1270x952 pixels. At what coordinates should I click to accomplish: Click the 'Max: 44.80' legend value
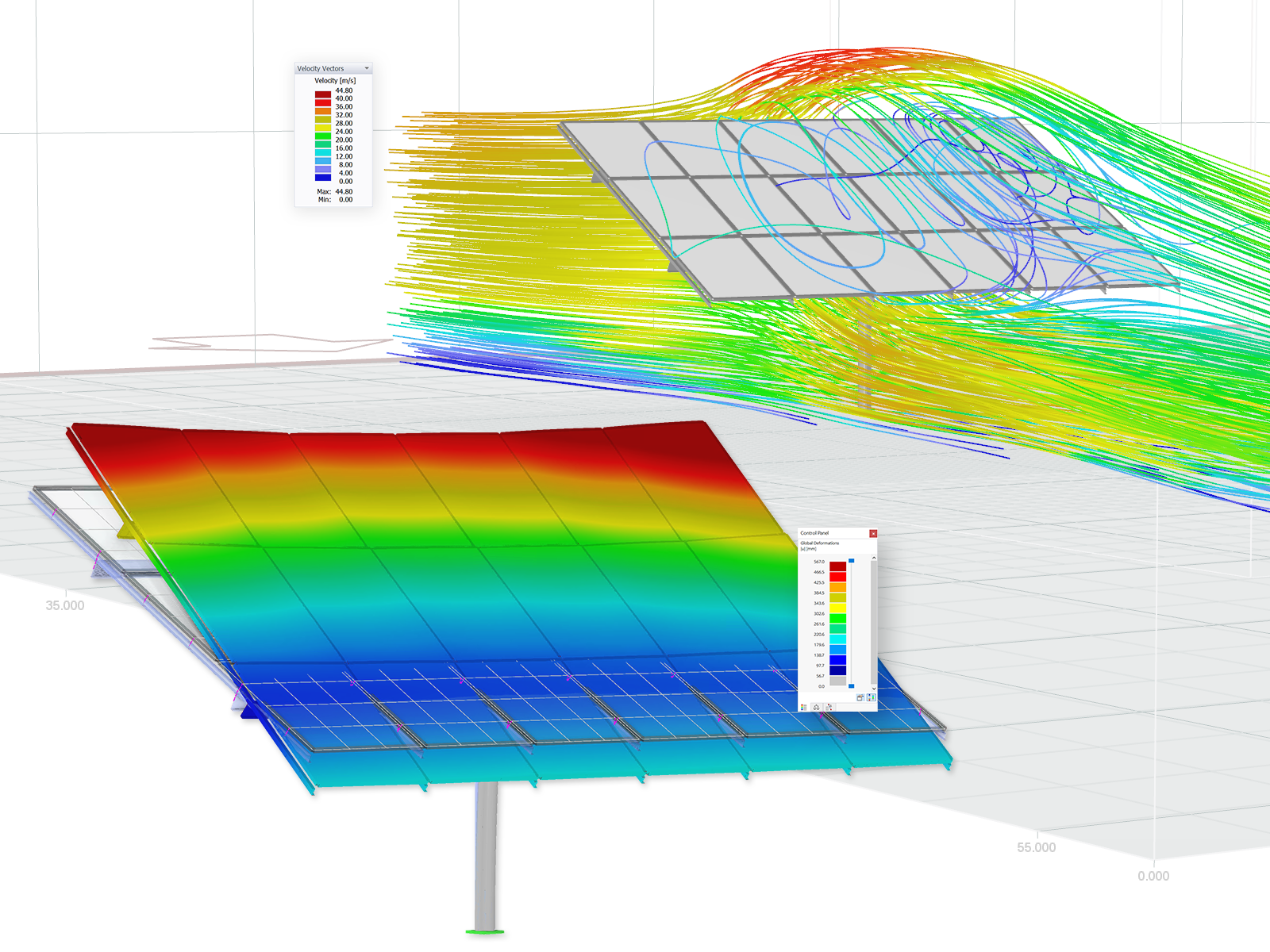[335, 192]
